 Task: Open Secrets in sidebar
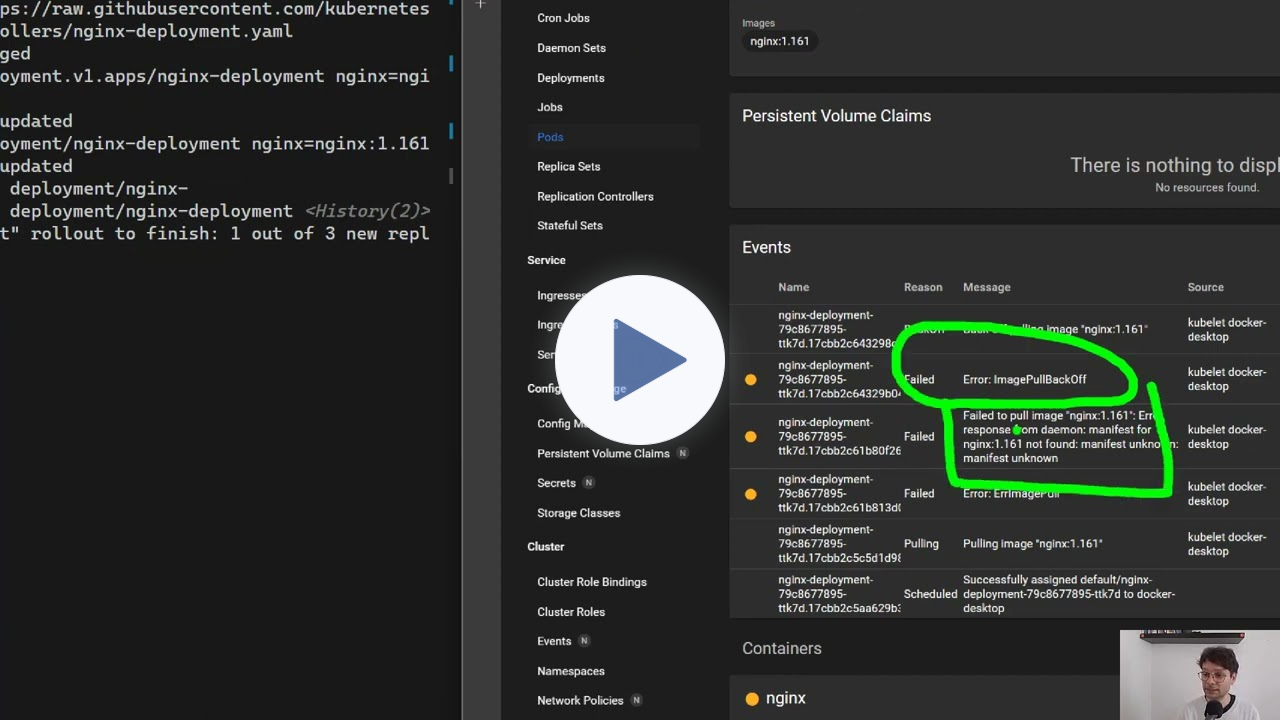coord(556,483)
